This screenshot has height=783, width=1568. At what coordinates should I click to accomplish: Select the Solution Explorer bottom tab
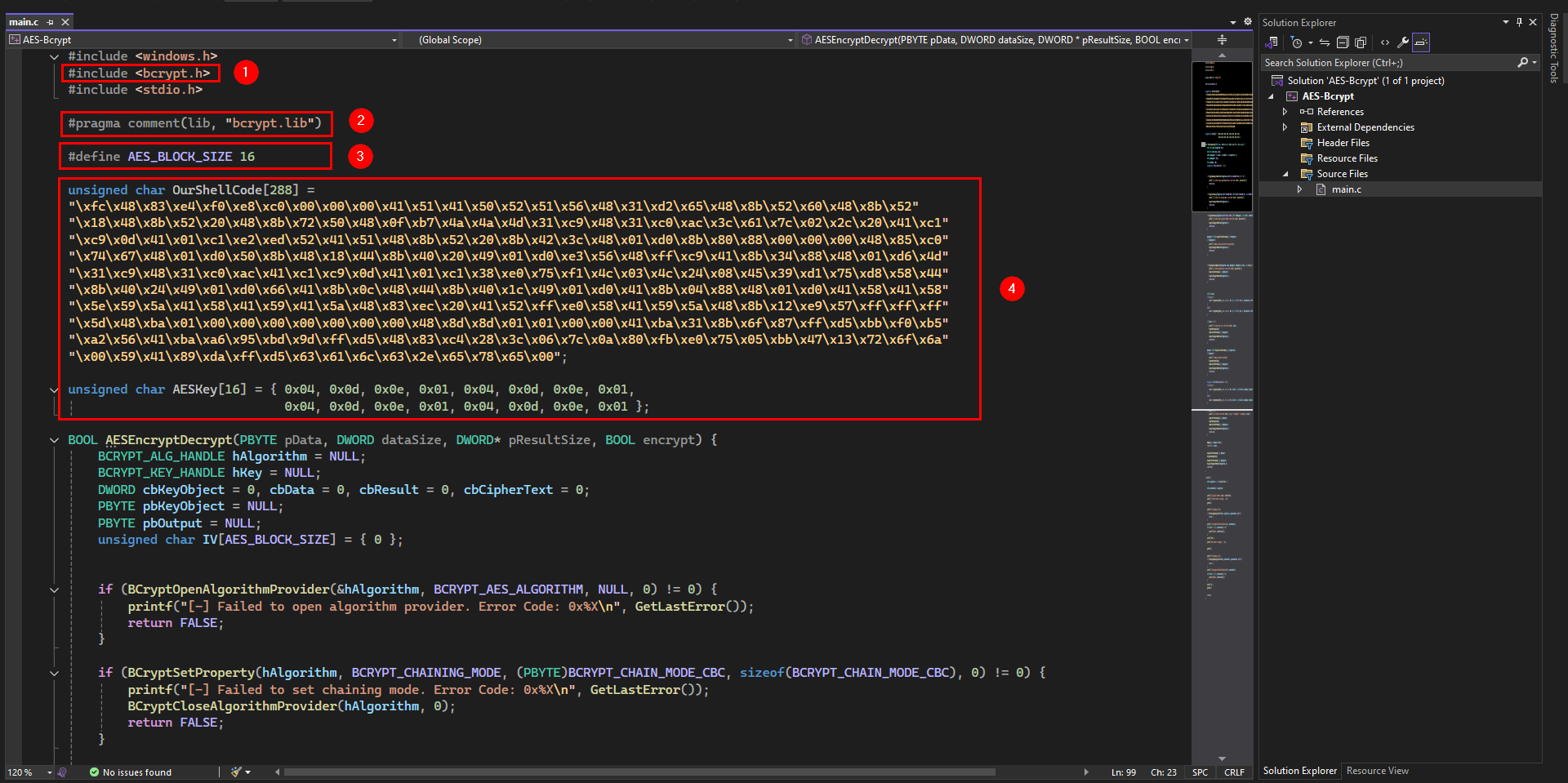tap(1299, 771)
